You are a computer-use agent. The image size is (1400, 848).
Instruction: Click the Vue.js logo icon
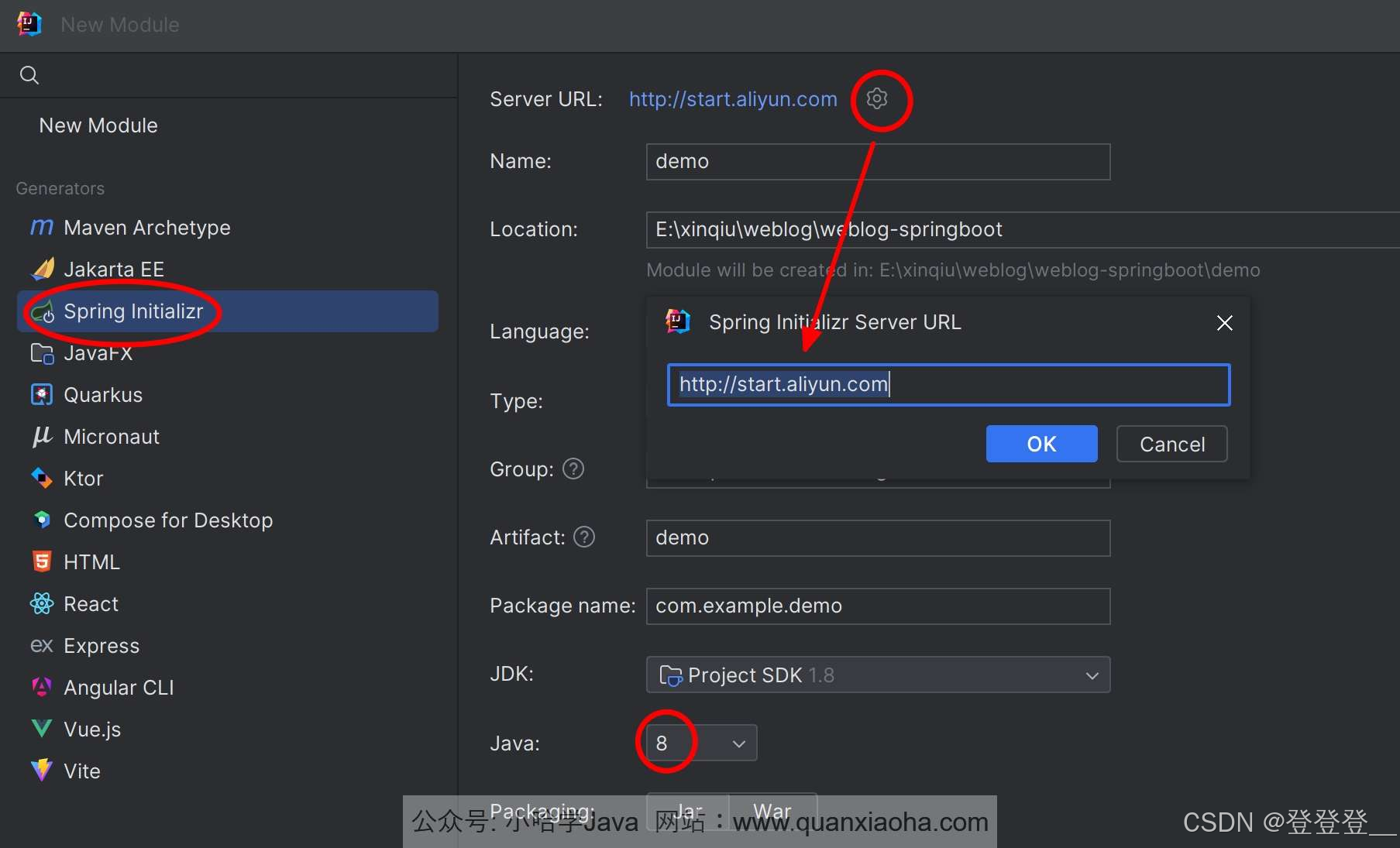42,729
